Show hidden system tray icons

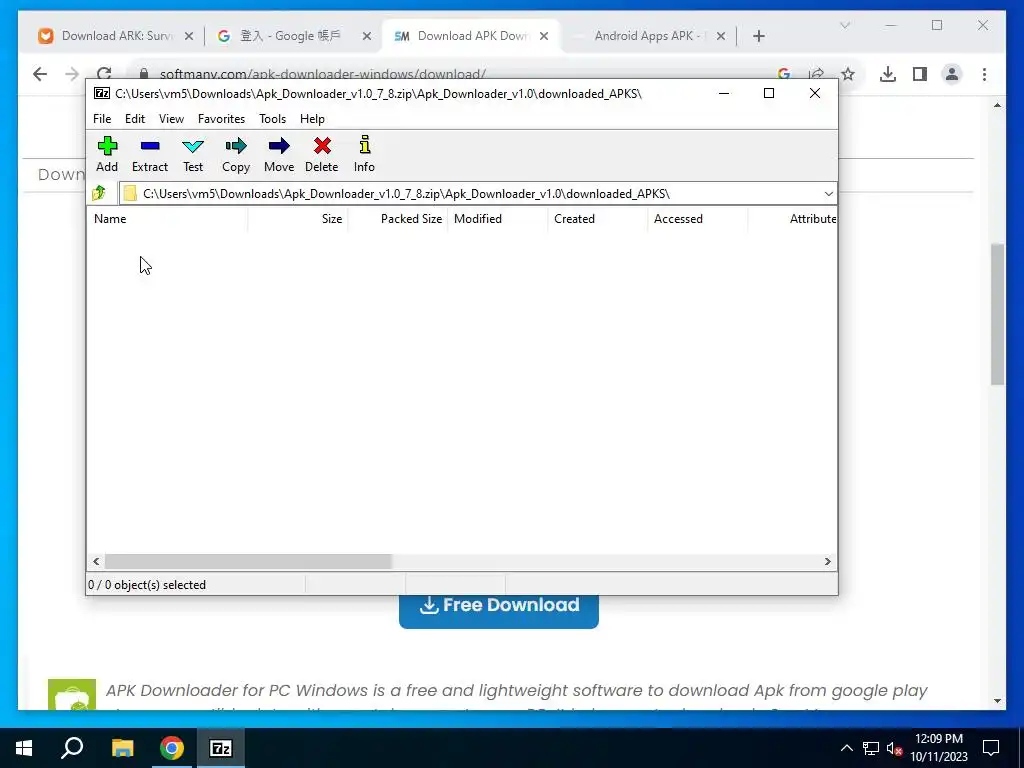point(846,748)
